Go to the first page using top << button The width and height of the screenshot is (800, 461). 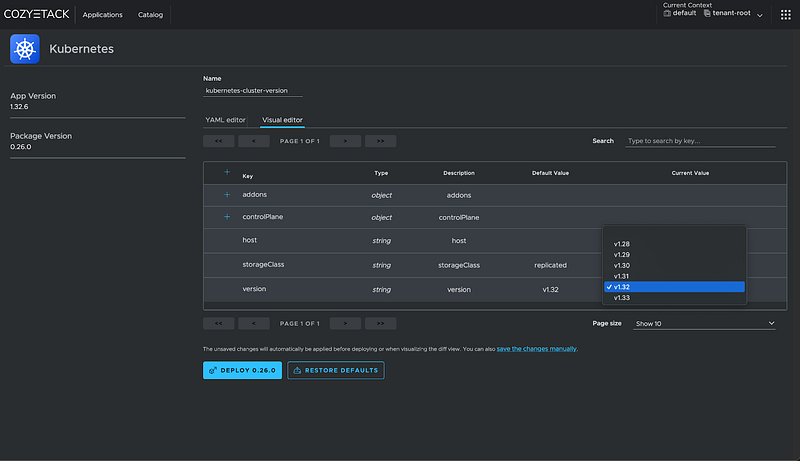[218, 141]
